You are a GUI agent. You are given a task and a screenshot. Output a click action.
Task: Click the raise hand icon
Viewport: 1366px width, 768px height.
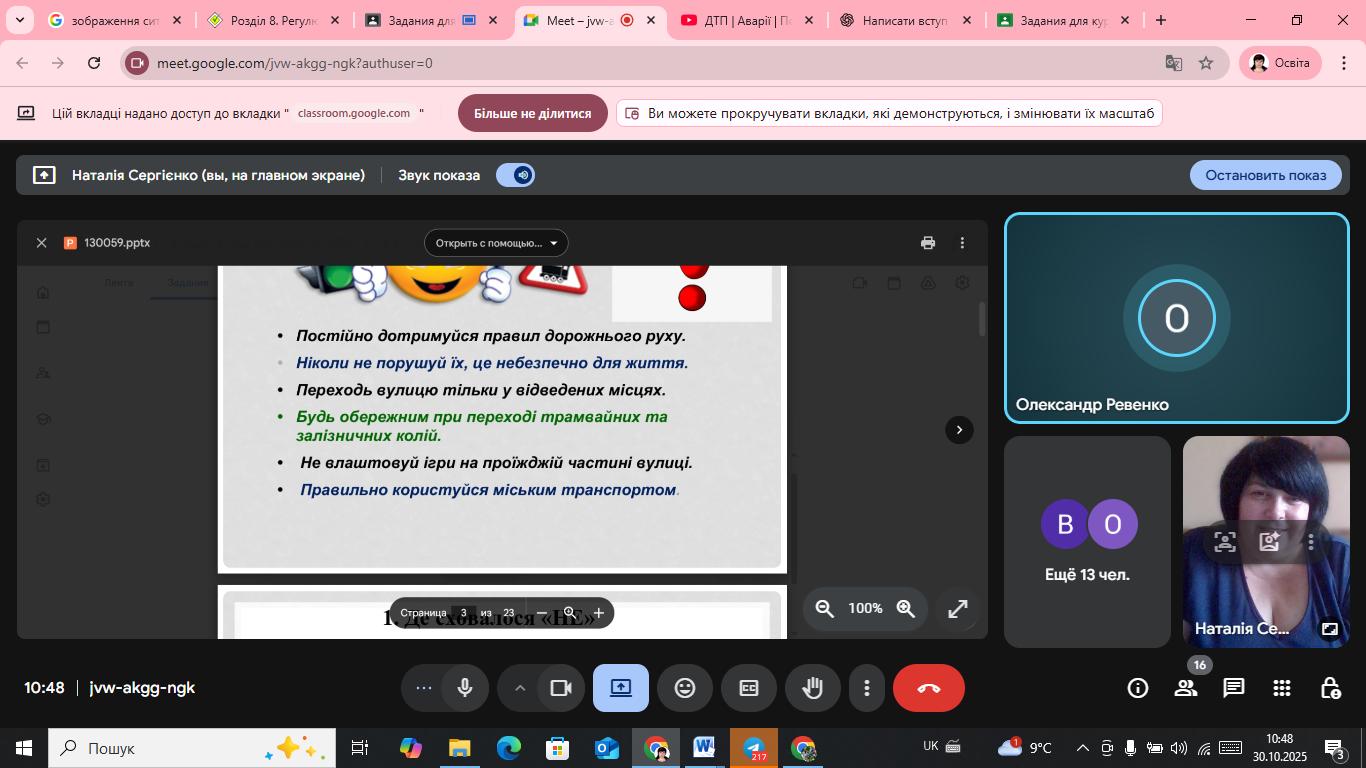click(812, 688)
